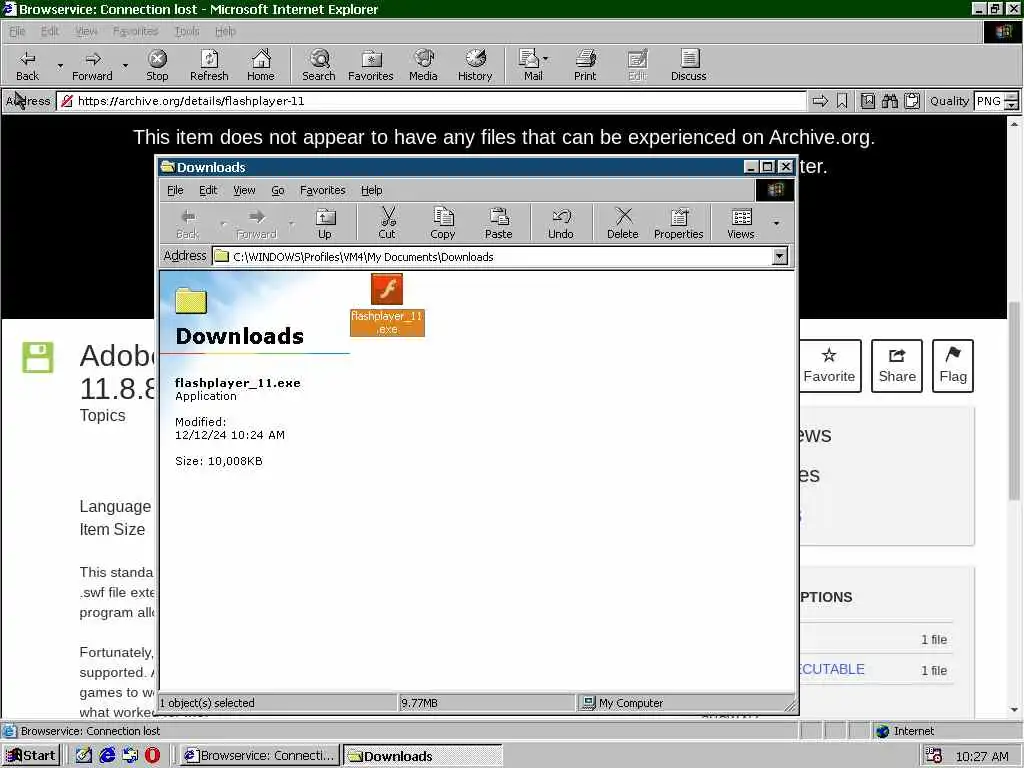Open the Downloads address path dropdown
This screenshot has width=1024, height=768.
pyautogui.click(x=780, y=256)
